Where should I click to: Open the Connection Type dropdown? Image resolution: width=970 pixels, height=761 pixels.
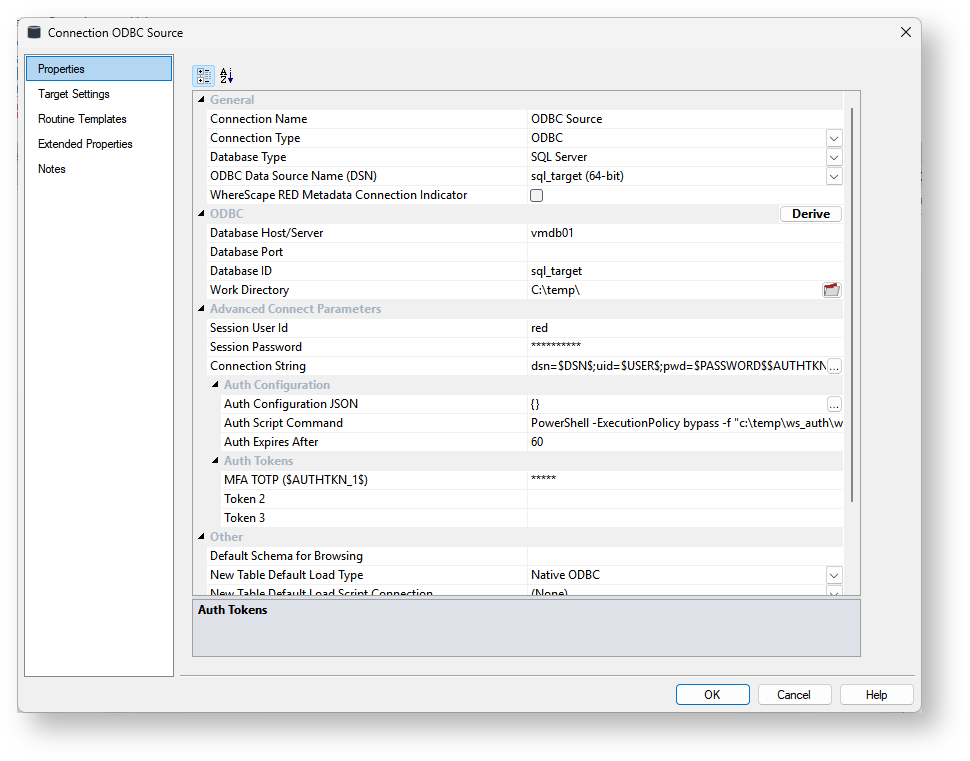coord(834,138)
